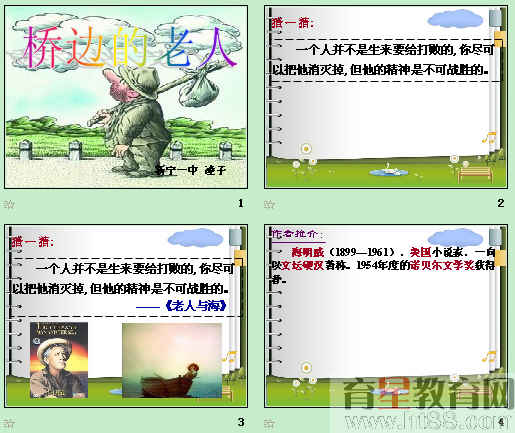Click slide number 1 label
The width and height of the screenshot is (515, 433).
coord(241,203)
